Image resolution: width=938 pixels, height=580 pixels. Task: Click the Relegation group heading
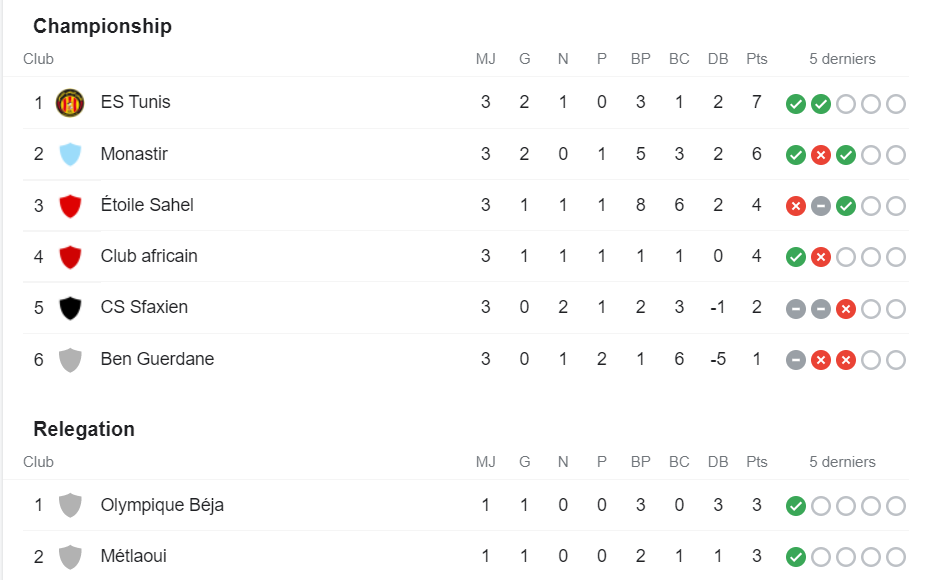click(x=84, y=429)
